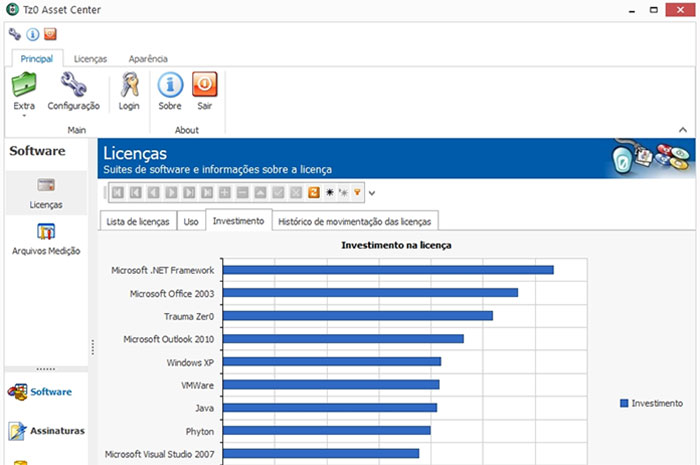Click the X cancel edit button
Screen dimensions: 700x465
[x=296, y=193]
